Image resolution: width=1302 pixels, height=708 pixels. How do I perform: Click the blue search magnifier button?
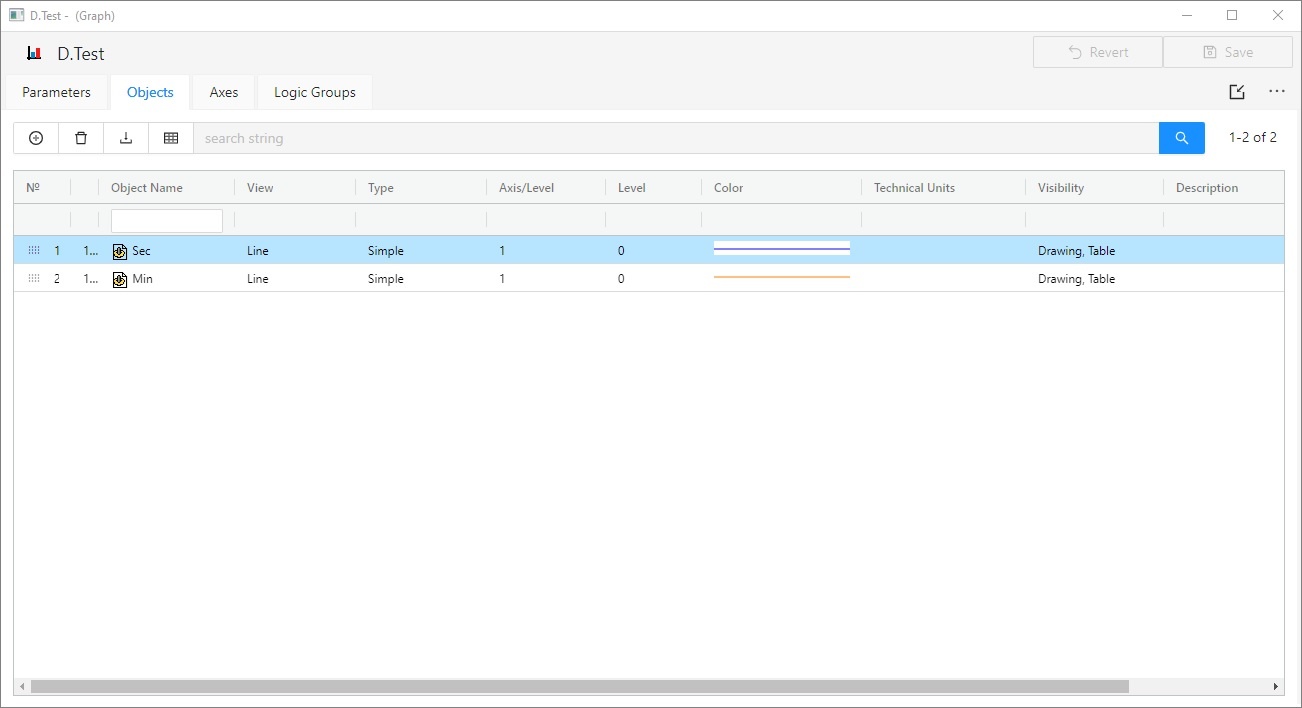pyautogui.click(x=1181, y=138)
